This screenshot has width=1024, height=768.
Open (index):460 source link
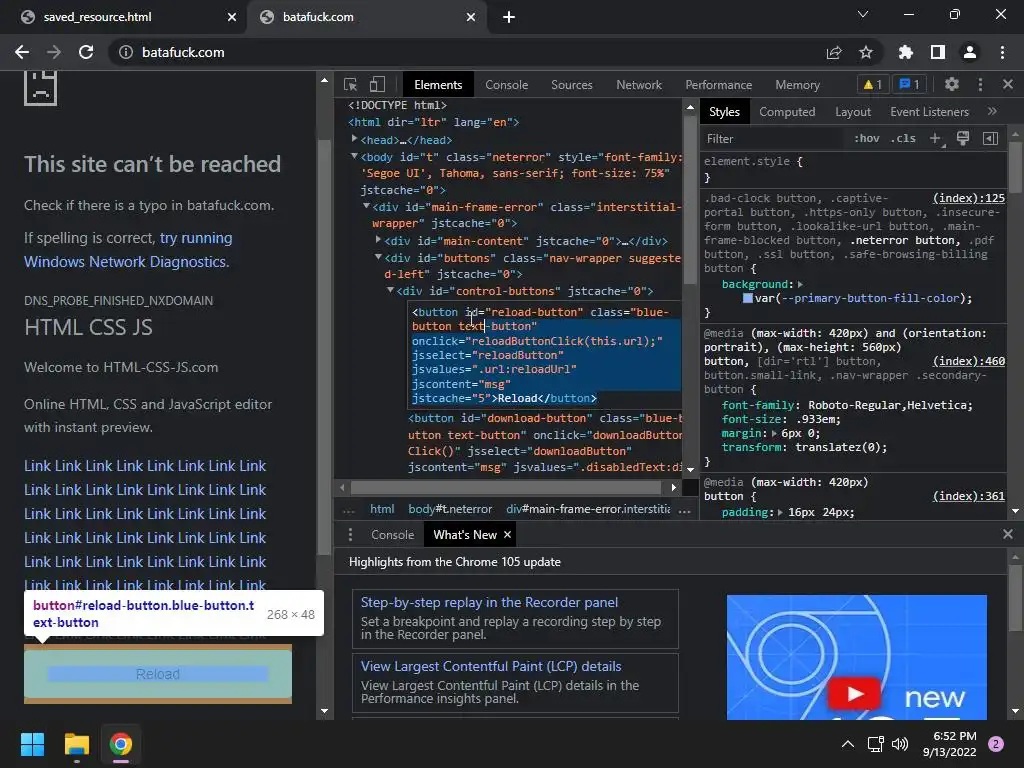(968, 361)
